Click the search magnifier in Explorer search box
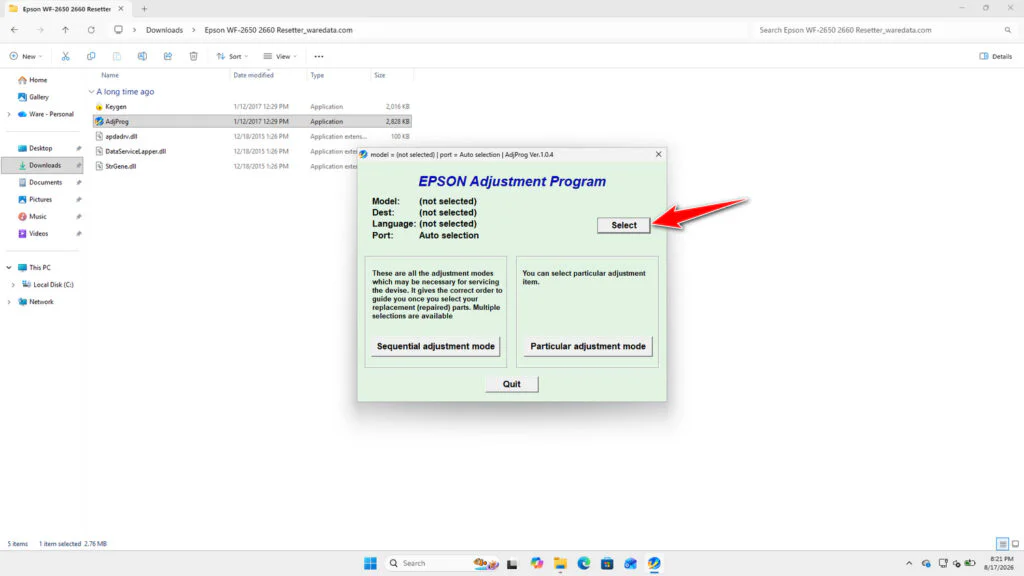Screen dimensions: 1024x576 click(1008, 30)
